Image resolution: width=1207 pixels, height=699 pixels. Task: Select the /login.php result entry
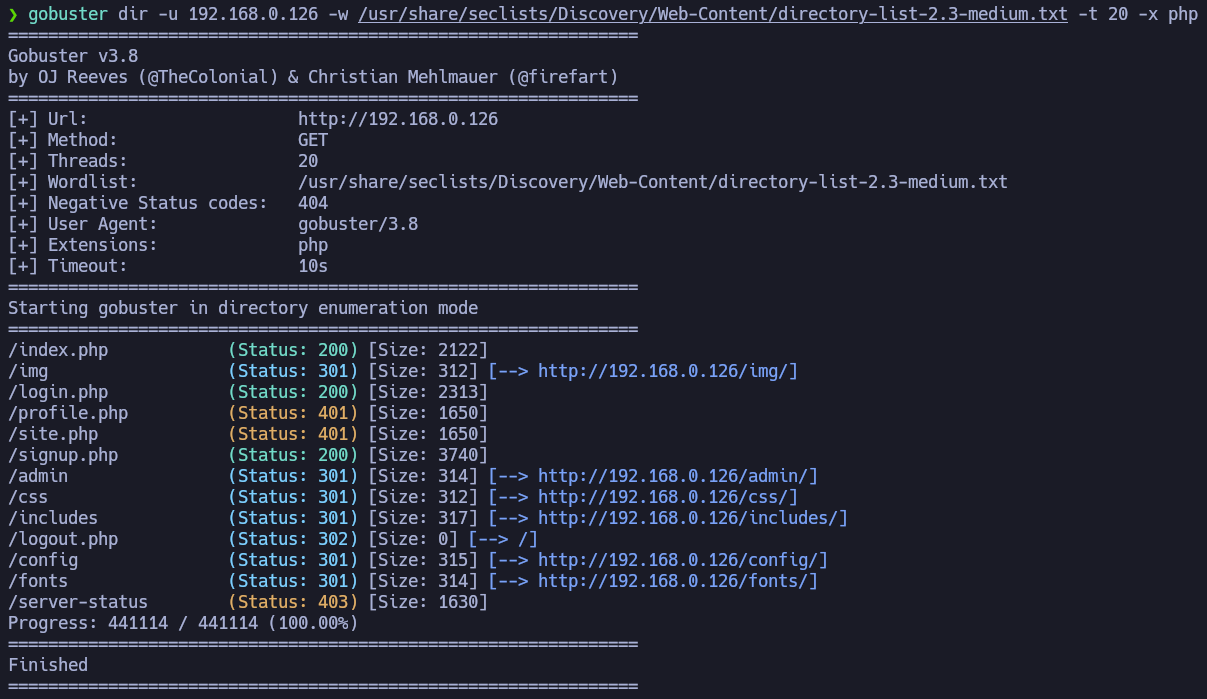tap(58, 392)
